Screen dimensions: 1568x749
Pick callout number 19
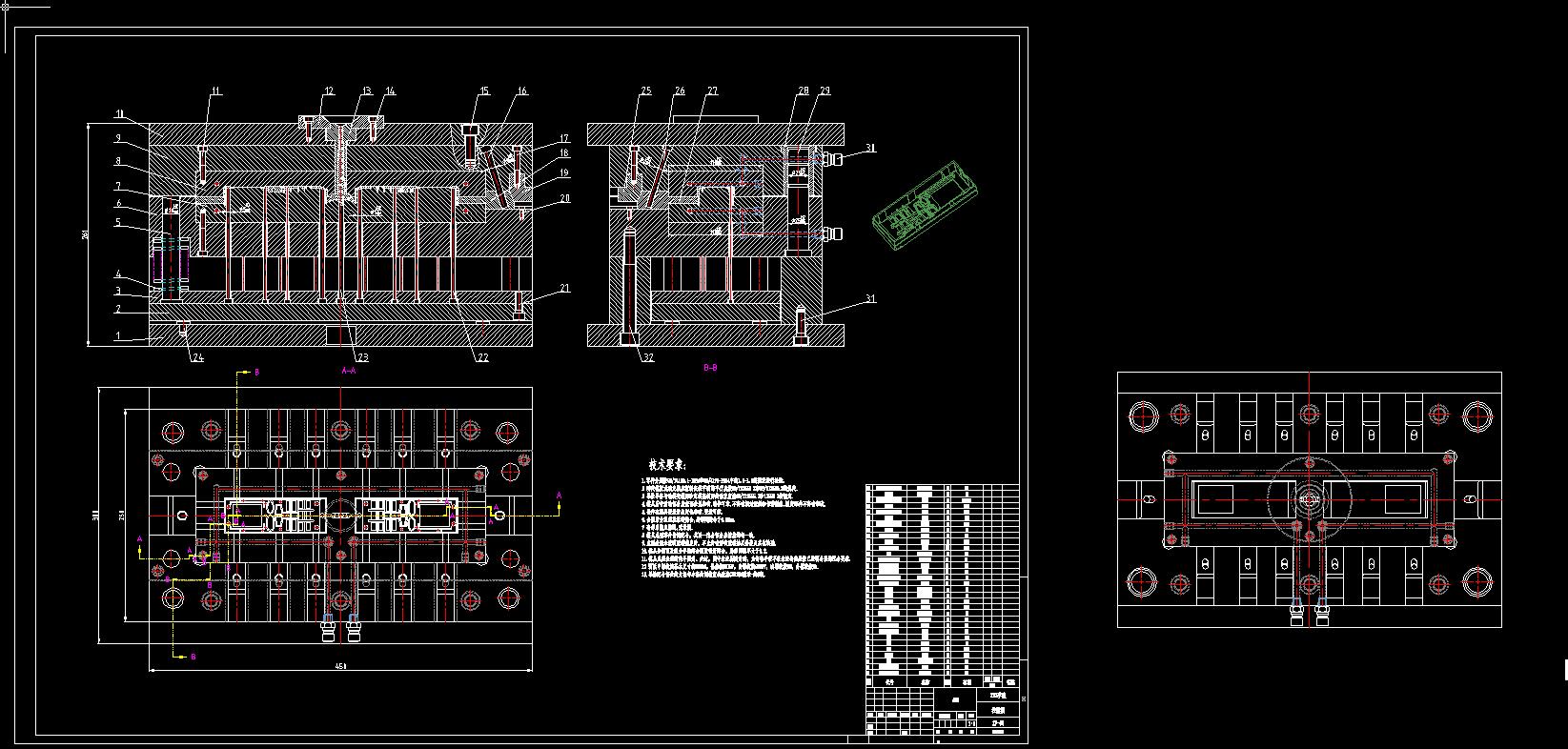(564, 173)
